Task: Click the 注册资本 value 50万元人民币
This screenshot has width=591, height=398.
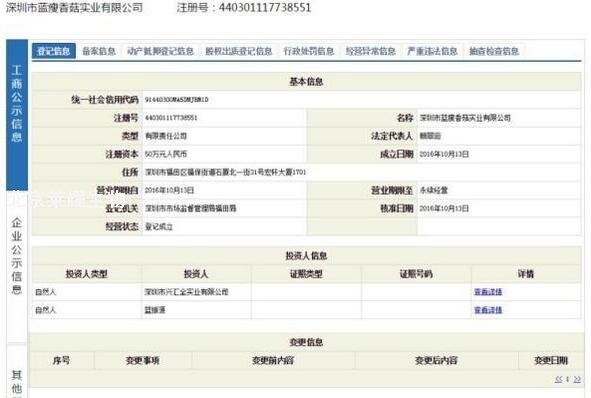Action: [166, 154]
